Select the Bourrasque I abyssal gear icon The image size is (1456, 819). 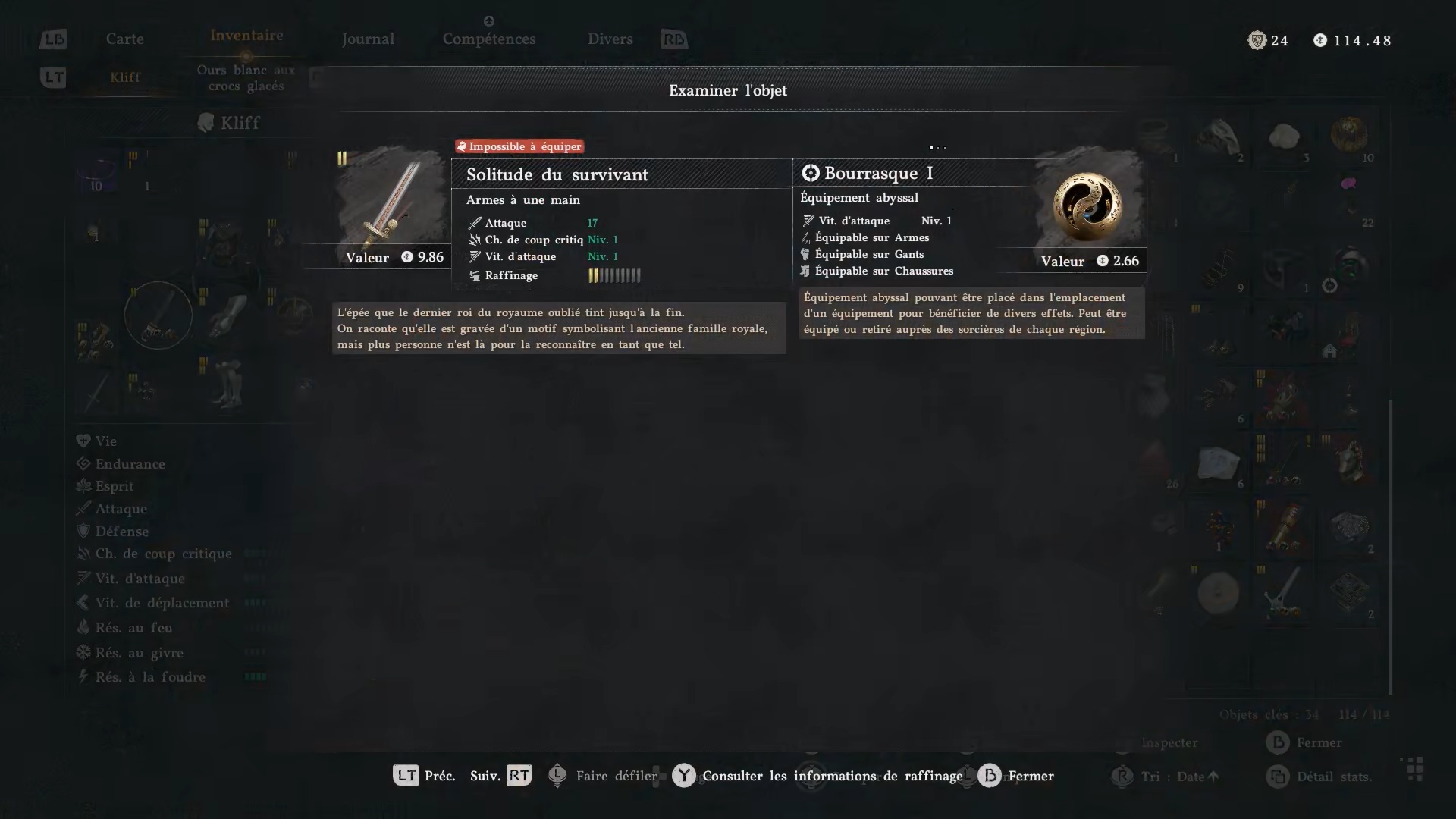1087,205
